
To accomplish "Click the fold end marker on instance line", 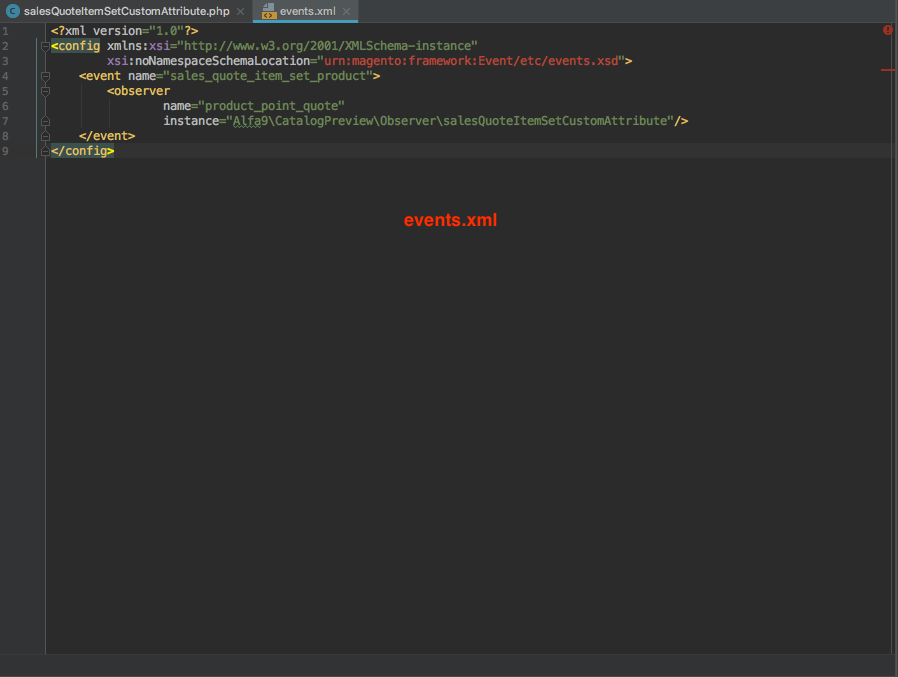I will click(x=45, y=121).
